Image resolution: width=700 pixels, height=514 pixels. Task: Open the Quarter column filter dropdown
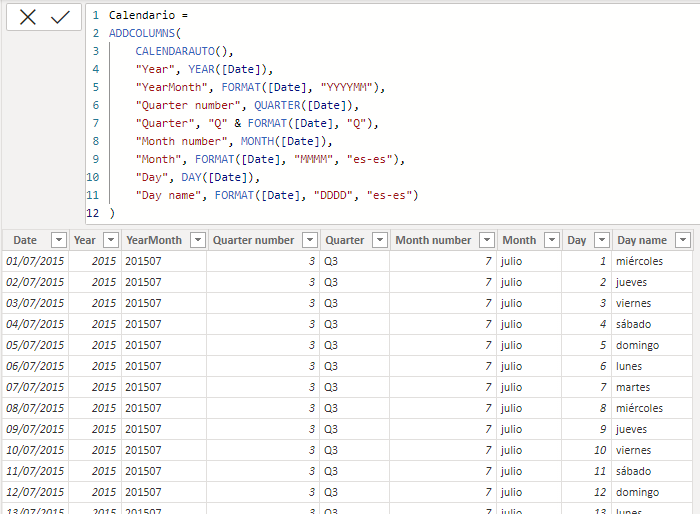(378, 240)
